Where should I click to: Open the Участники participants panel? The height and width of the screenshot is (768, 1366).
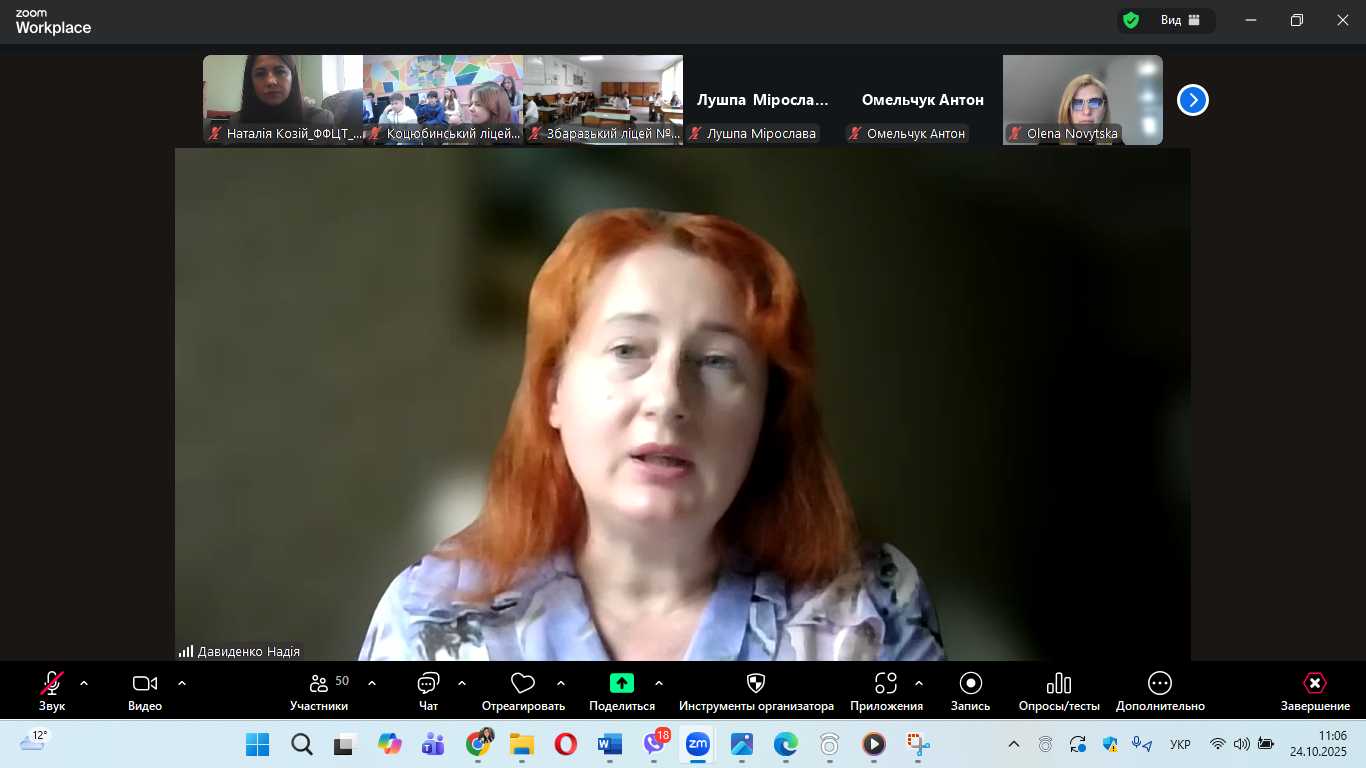pyautogui.click(x=319, y=690)
